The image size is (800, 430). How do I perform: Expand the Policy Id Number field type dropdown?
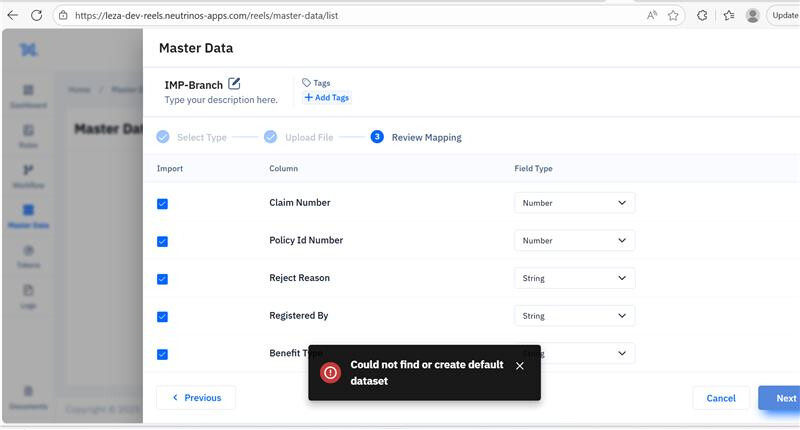point(574,241)
